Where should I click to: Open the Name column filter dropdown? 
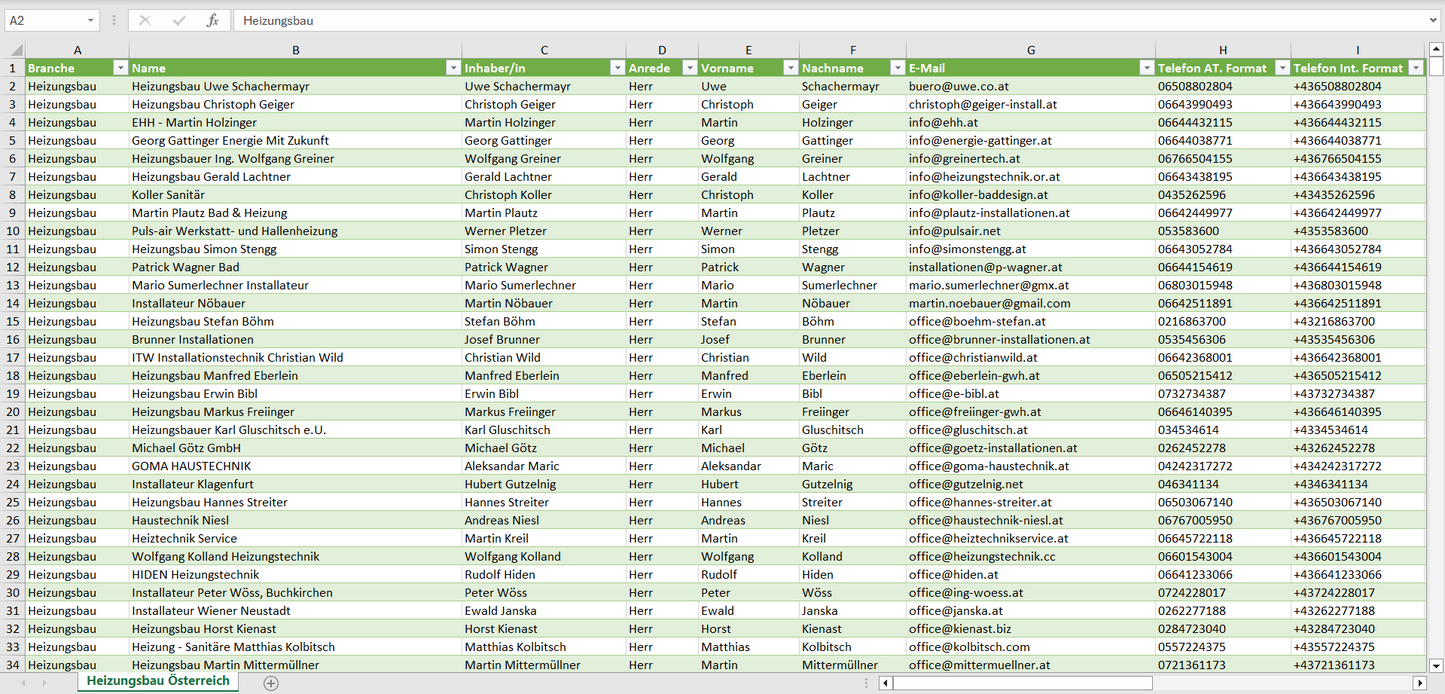453,68
